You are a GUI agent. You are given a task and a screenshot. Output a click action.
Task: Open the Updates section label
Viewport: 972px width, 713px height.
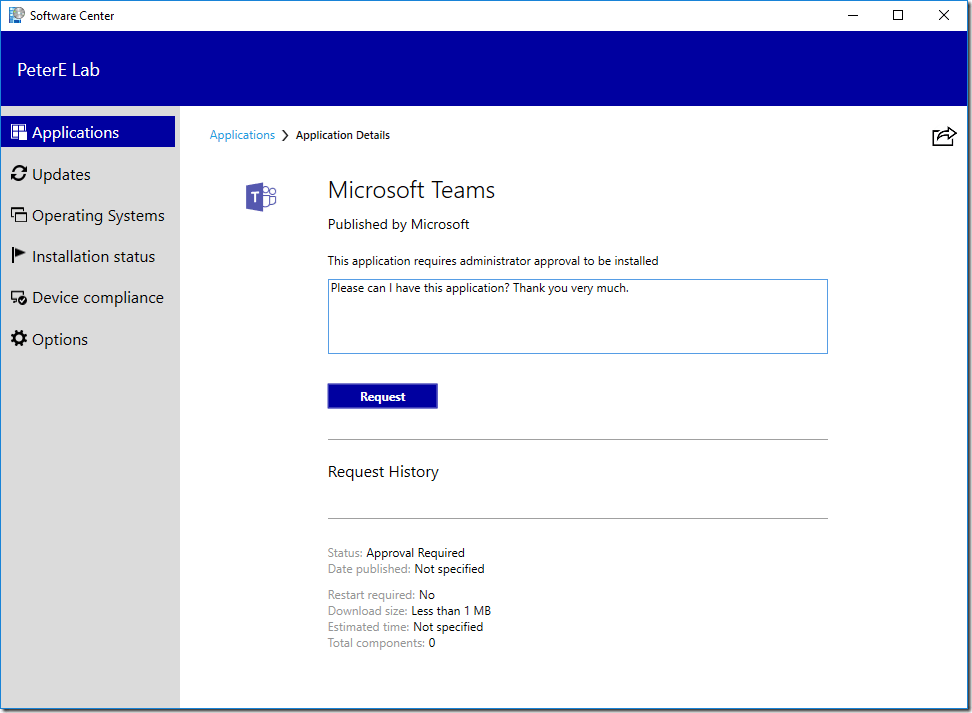(61, 174)
